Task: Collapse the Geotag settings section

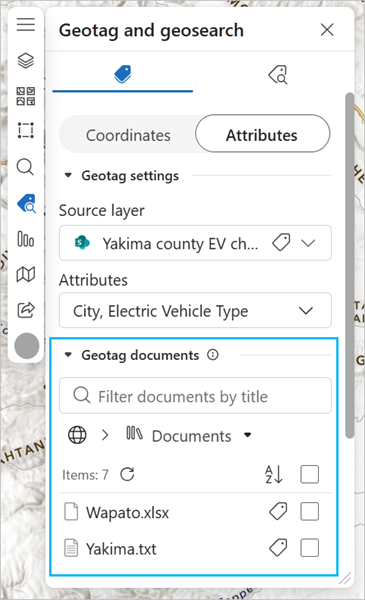Action: (68, 176)
